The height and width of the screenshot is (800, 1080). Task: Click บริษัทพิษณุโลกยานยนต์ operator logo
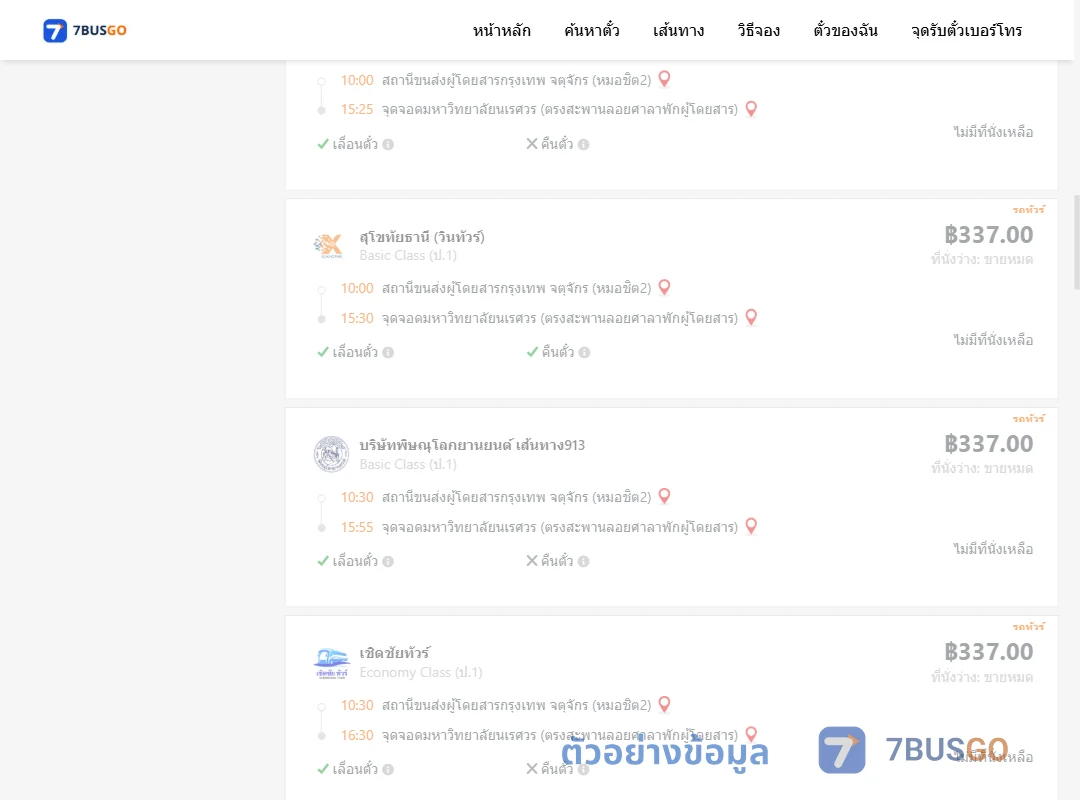tap(331, 454)
